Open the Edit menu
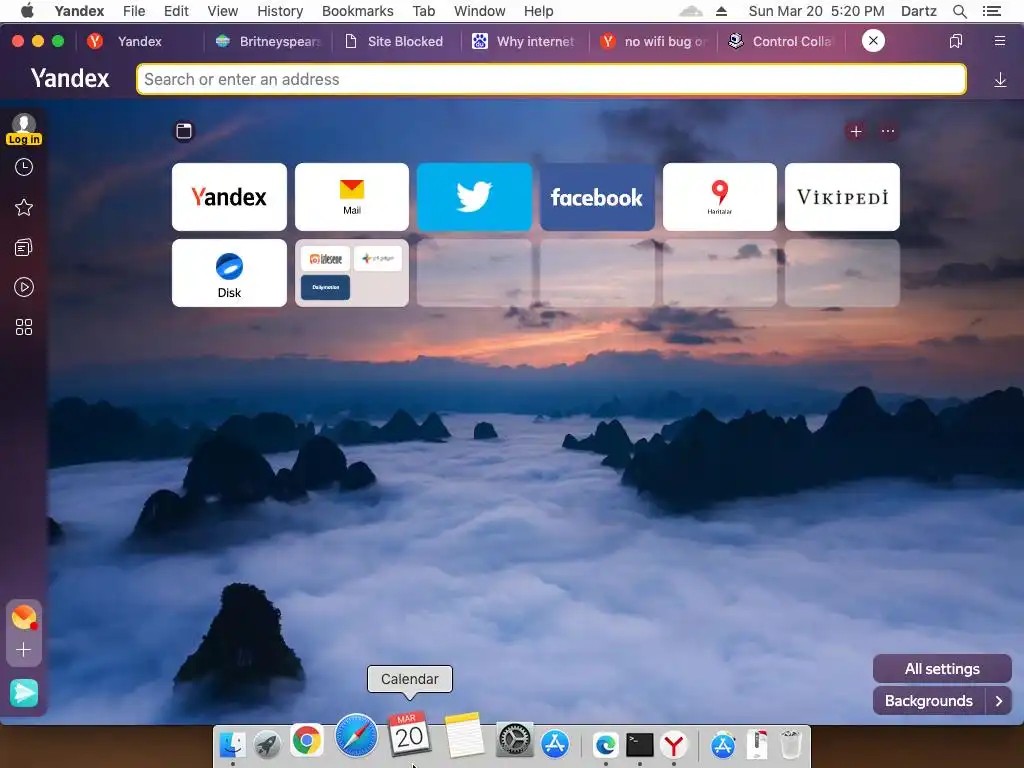 [176, 11]
